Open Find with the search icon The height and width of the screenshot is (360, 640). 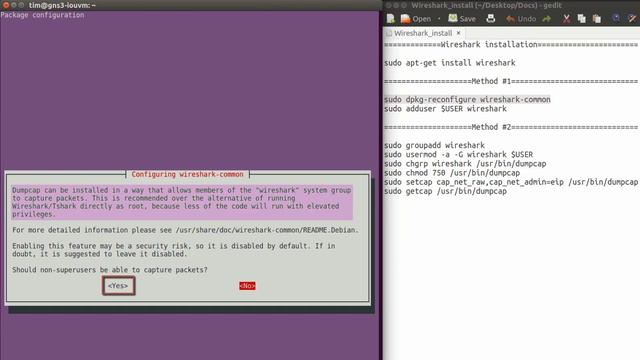pos(616,18)
